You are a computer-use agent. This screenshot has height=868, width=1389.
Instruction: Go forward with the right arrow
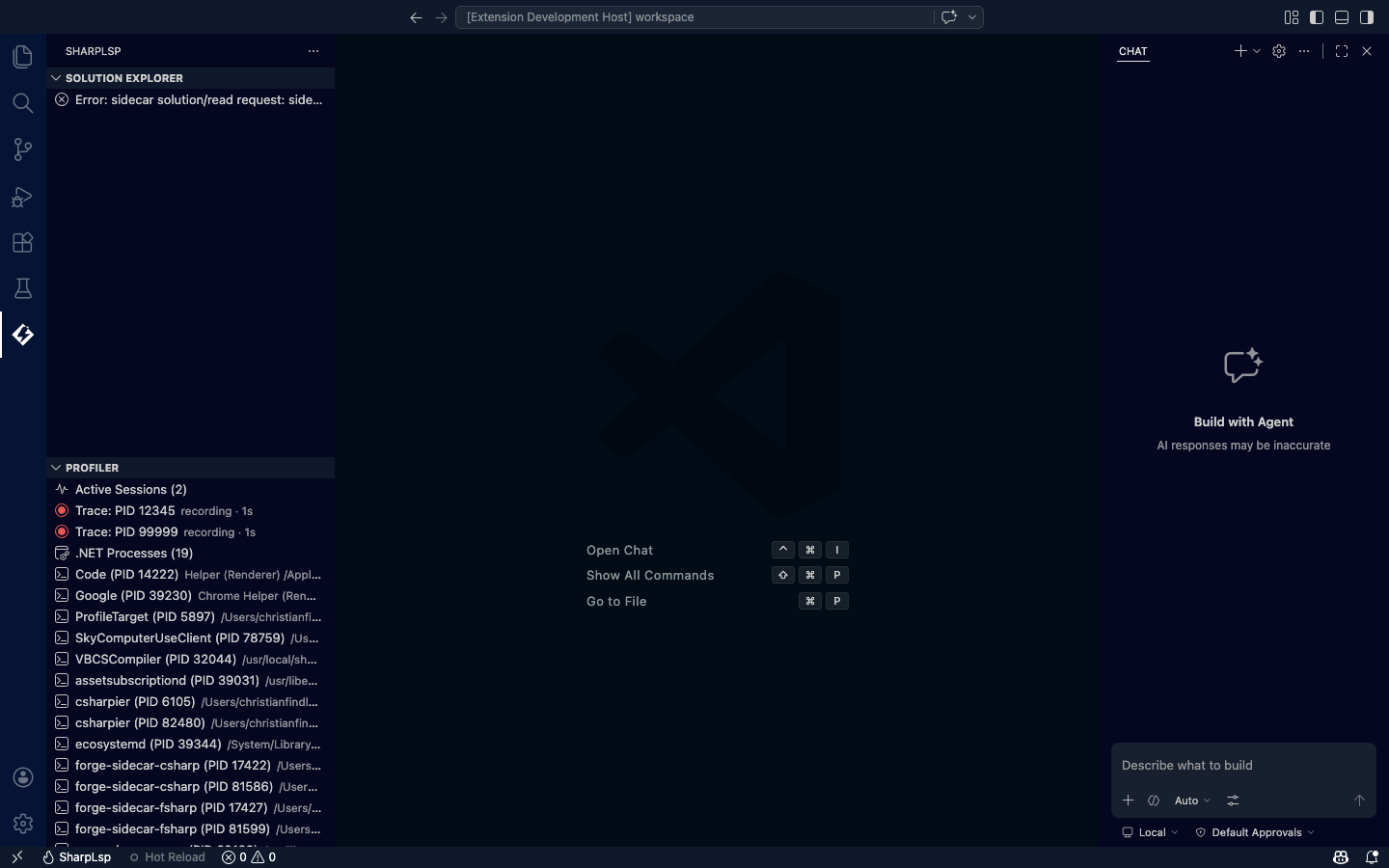coord(441,17)
